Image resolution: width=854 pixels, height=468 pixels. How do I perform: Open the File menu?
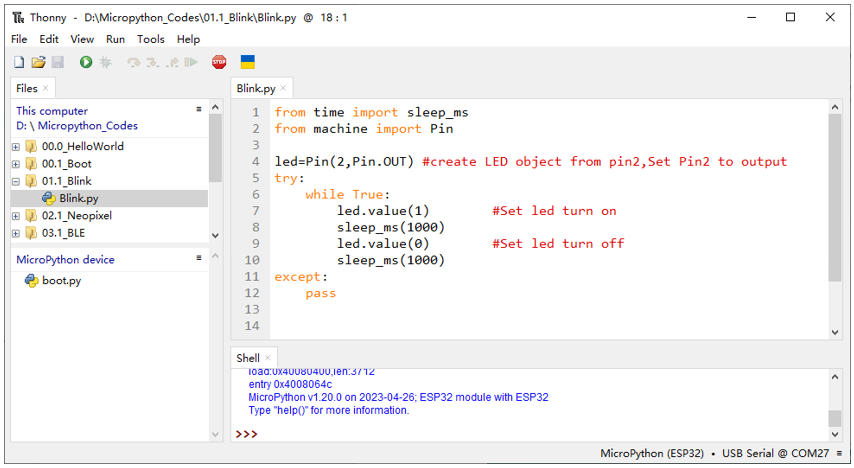pyautogui.click(x=19, y=39)
